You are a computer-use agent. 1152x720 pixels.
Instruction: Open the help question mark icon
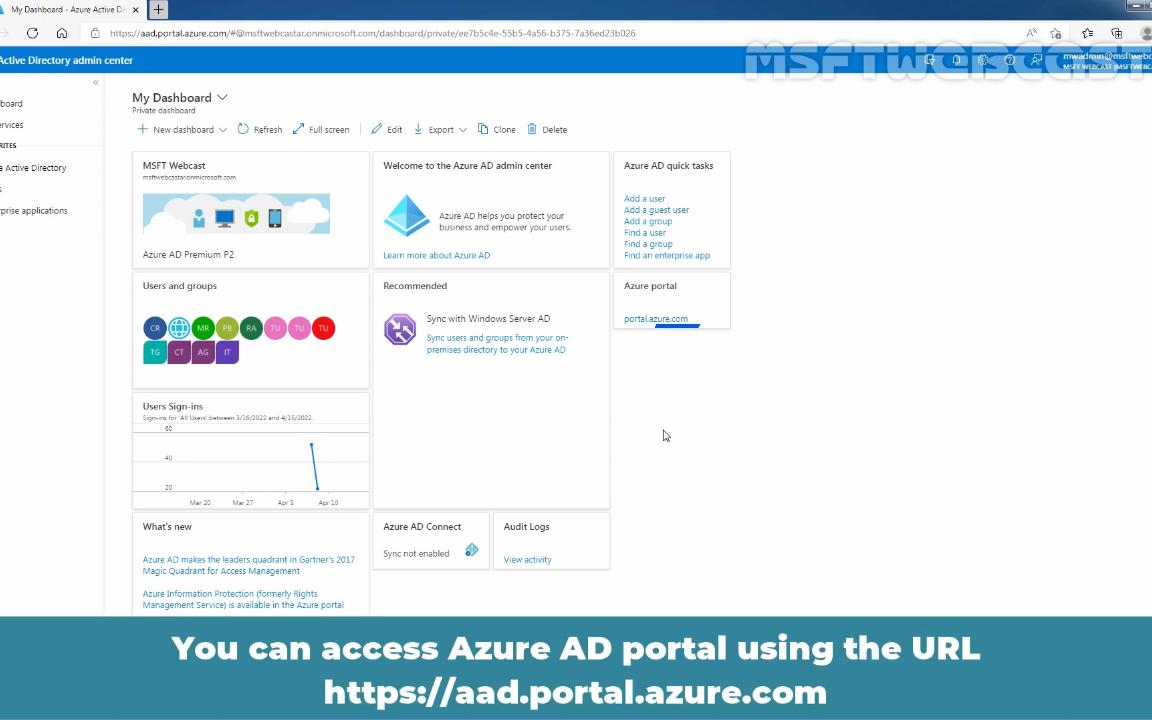coord(1010,60)
